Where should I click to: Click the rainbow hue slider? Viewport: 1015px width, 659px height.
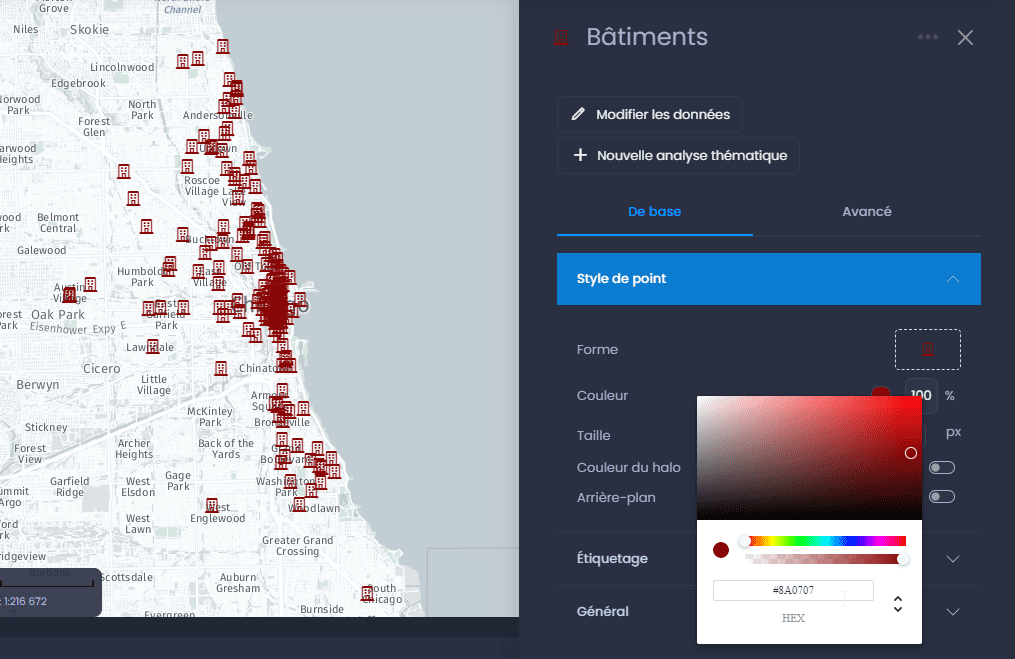825,541
